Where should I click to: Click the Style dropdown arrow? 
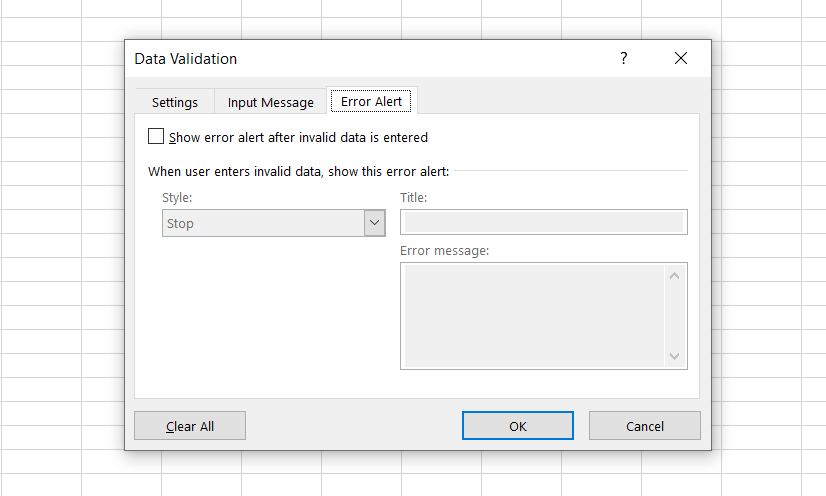click(375, 223)
